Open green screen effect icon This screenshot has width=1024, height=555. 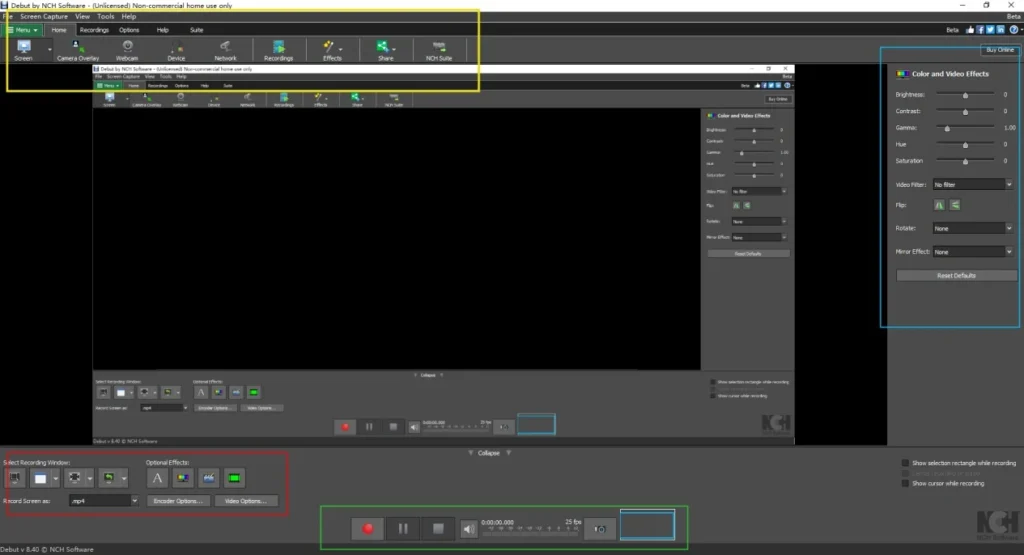[234, 479]
